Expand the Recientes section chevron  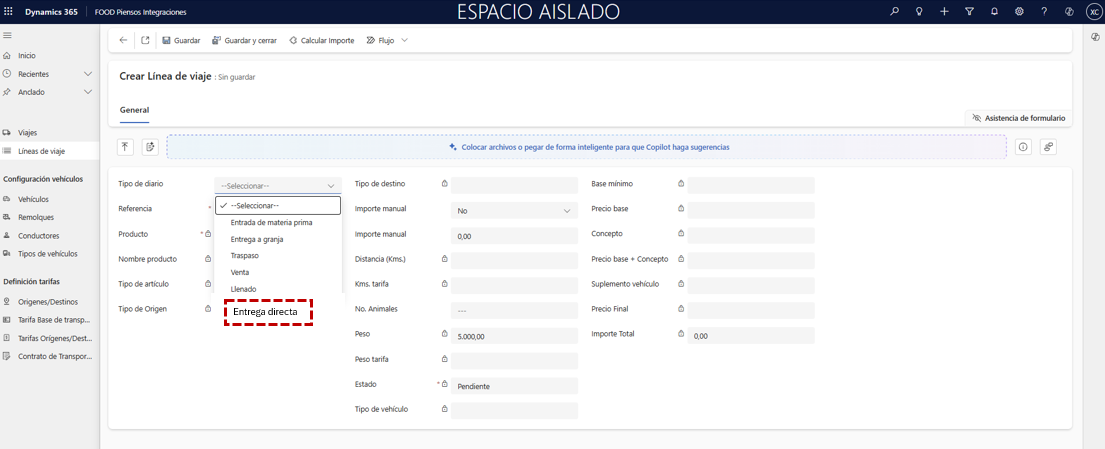pyautogui.click(x=88, y=74)
